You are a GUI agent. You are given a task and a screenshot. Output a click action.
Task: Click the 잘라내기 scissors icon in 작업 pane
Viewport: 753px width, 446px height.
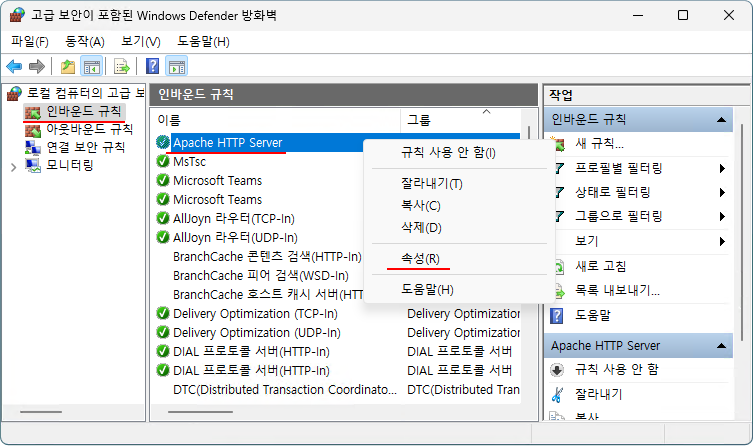(x=557, y=395)
